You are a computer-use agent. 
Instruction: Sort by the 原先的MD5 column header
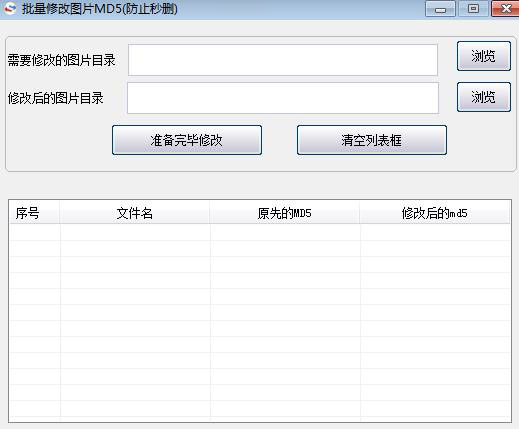tap(285, 213)
